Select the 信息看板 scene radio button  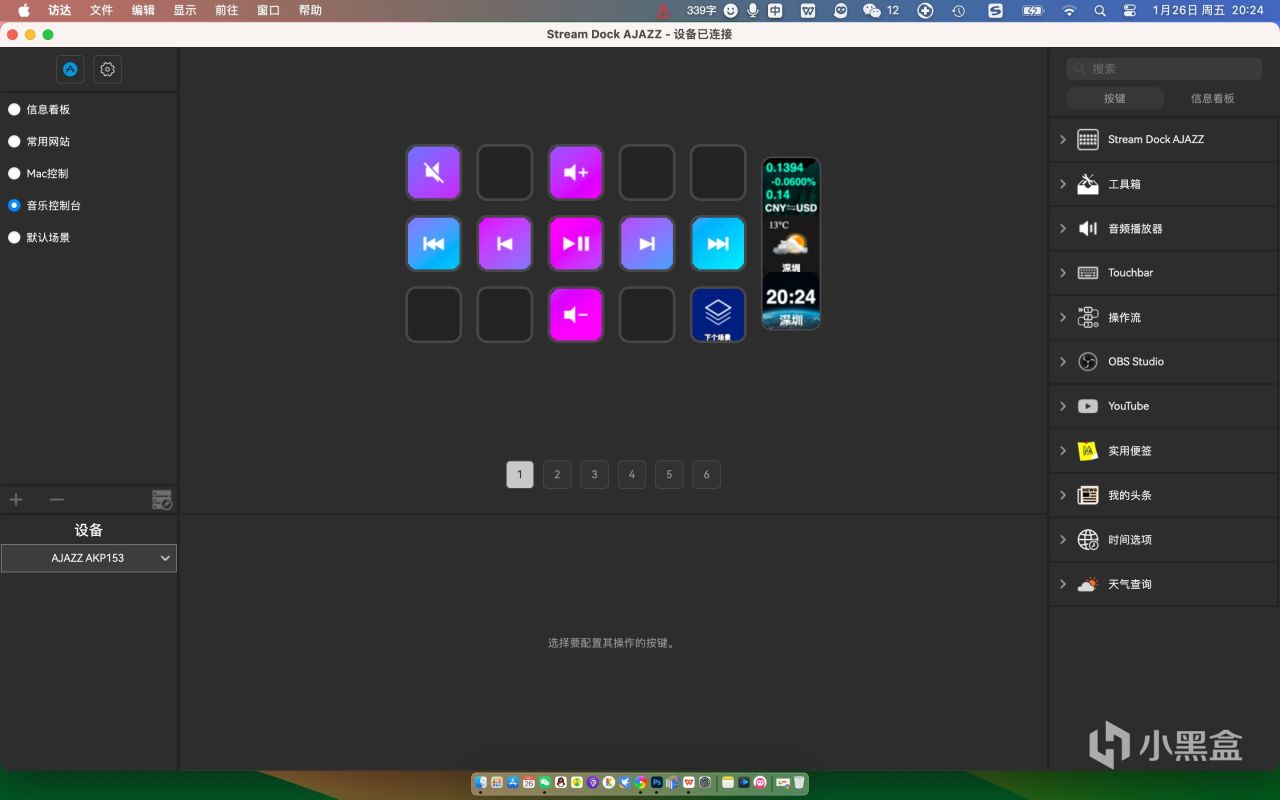(14, 109)
